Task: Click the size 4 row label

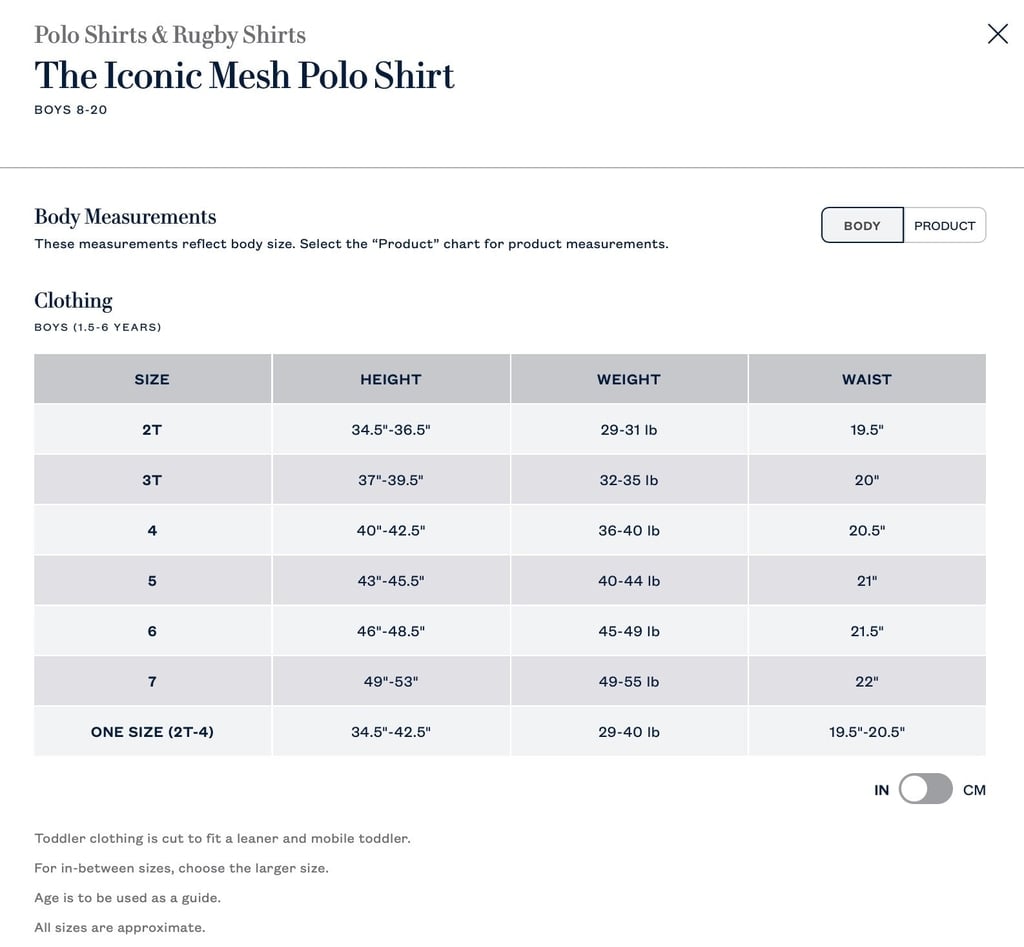Action: pos(152,530)
